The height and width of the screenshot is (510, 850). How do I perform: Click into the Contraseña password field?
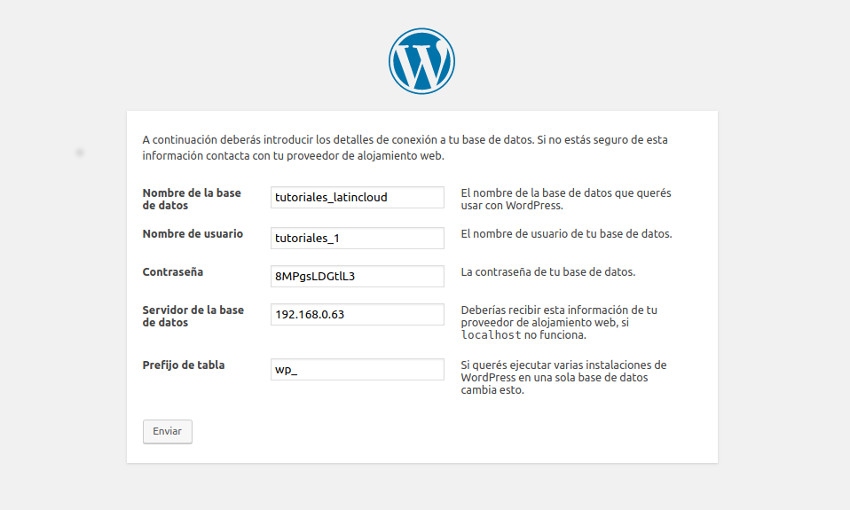[357, 276]
